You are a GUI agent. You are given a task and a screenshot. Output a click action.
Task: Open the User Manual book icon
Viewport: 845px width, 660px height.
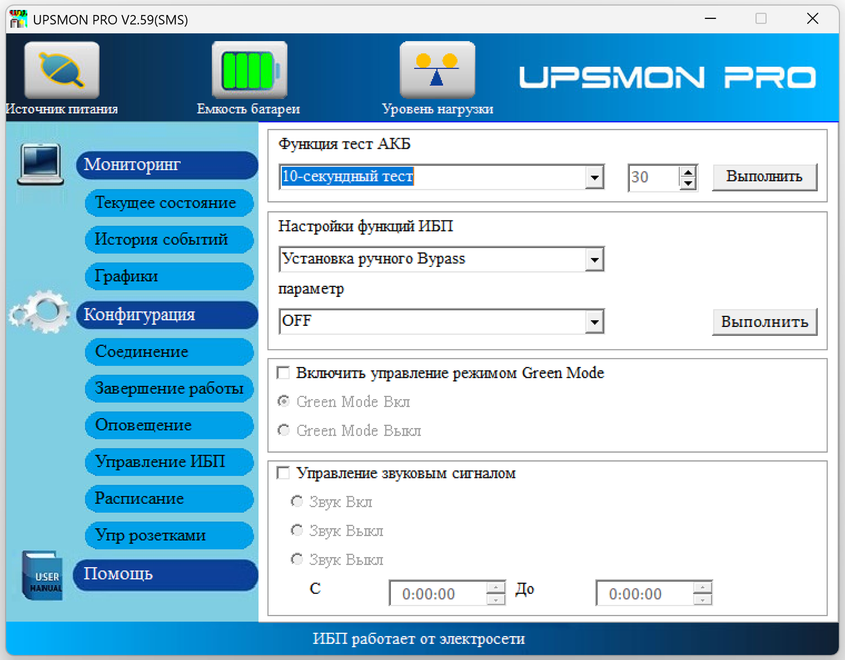tap(43, 575)
